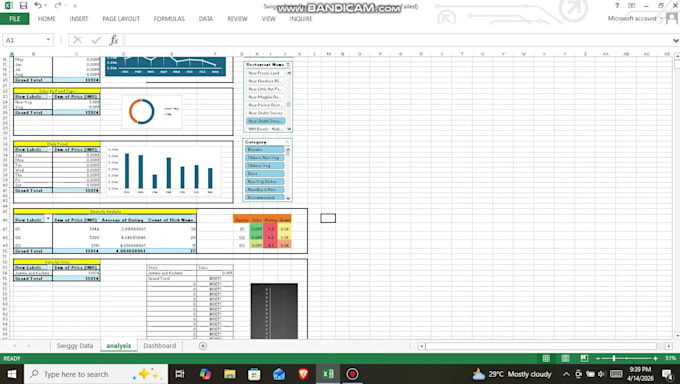Switch to the Dashboard sheet tab
This screenshot has width=680, height=384.
(x=160, y=346)
